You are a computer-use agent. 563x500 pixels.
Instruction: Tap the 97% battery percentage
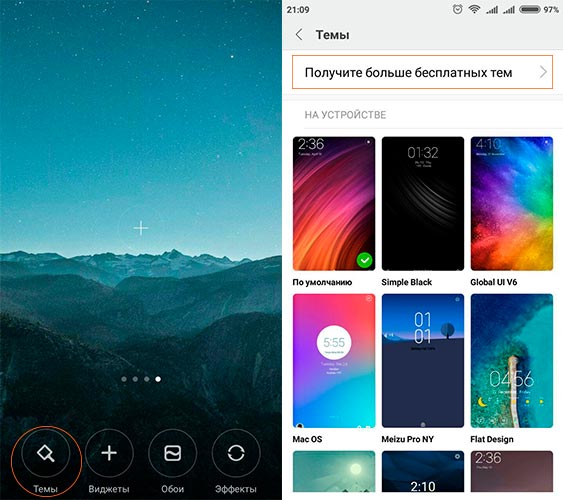551,10
